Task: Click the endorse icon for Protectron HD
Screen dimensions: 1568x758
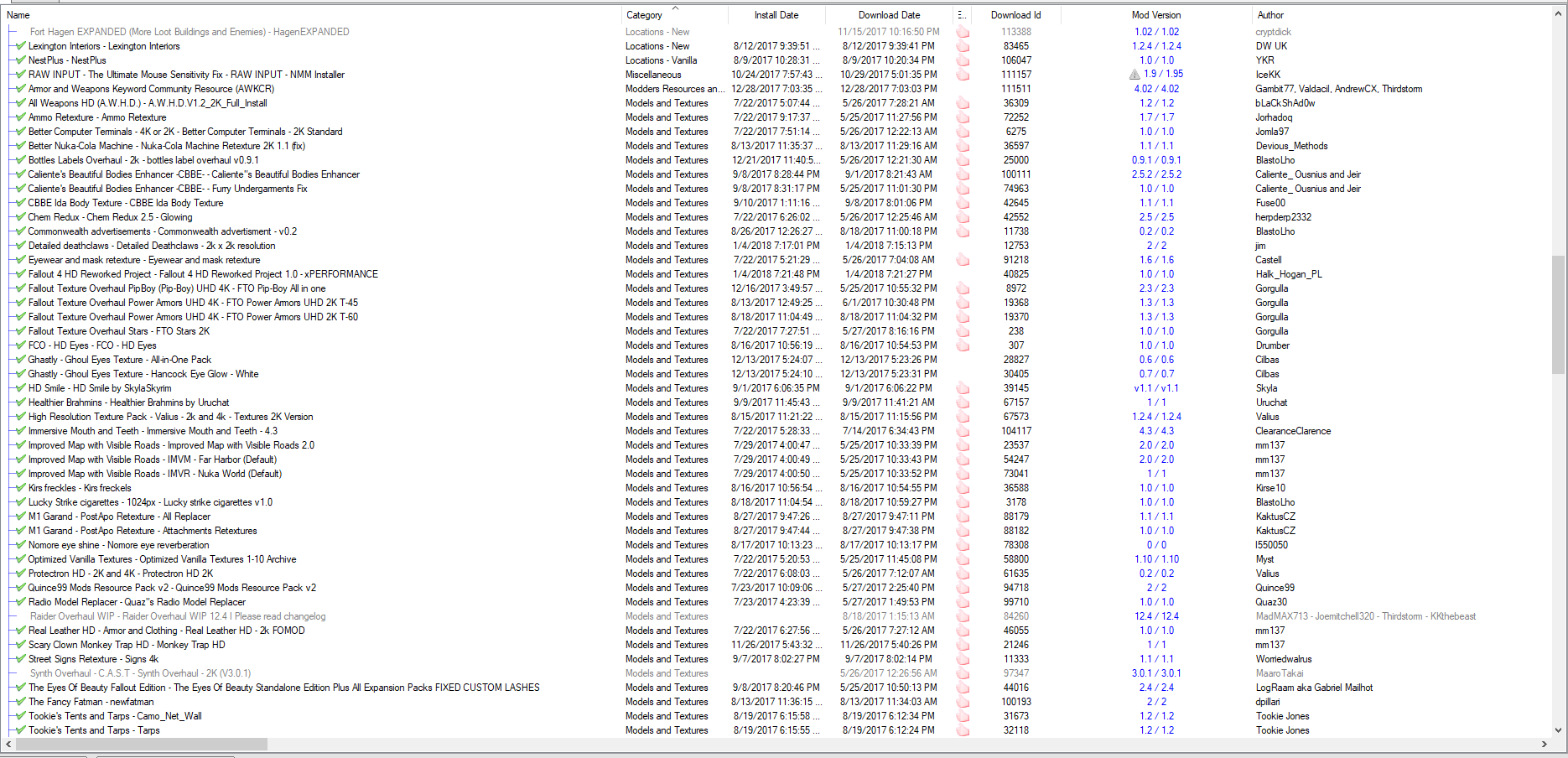Action: (x=963, y=574)
